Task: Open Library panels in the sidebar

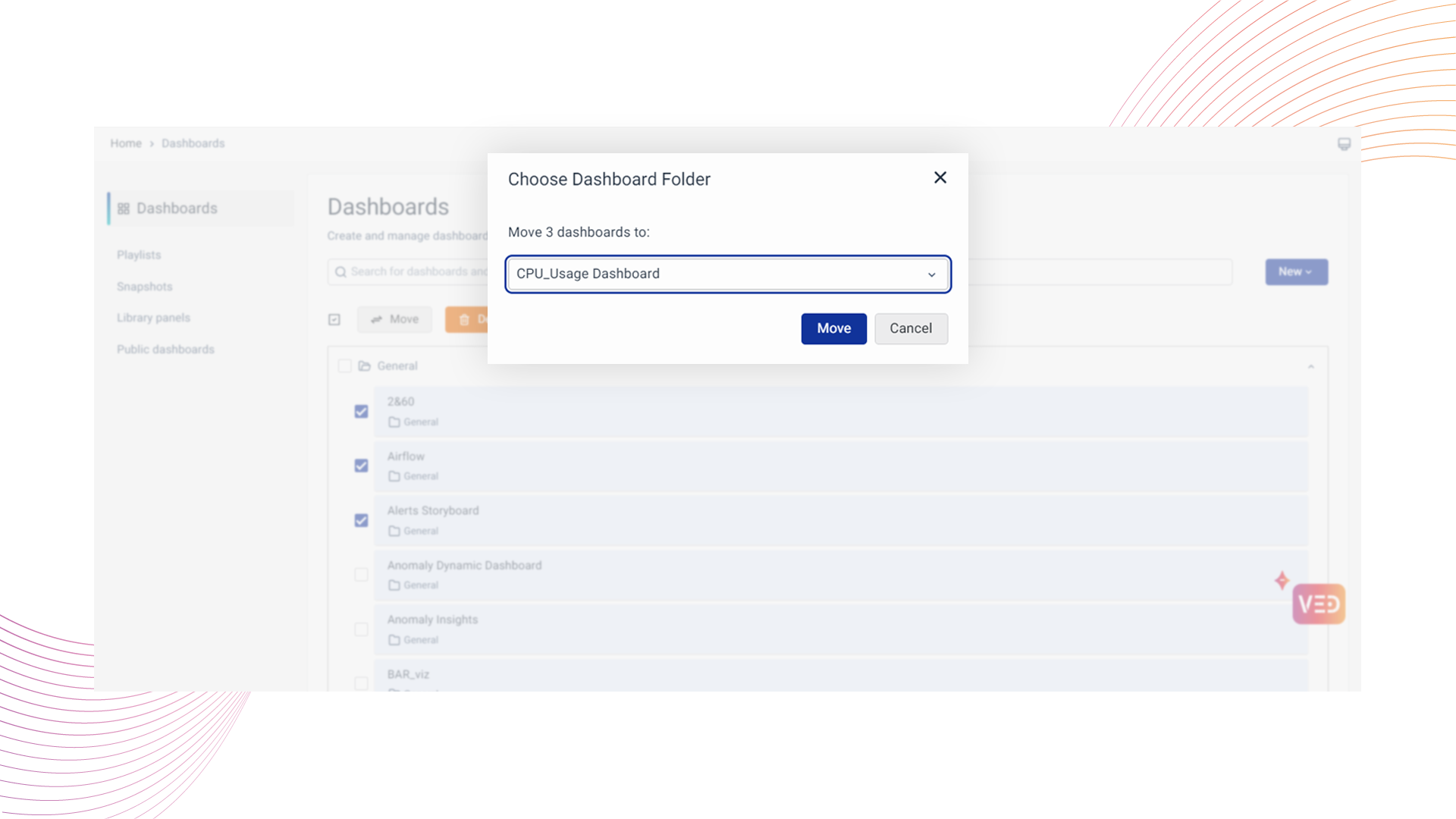Action: 153,318
